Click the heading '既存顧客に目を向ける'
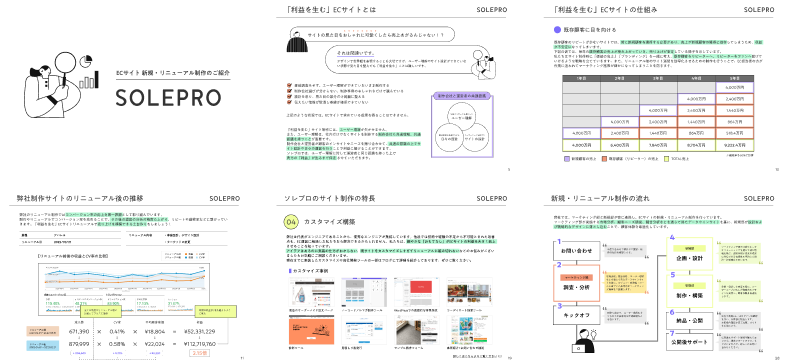The width and height of the screenshot is (800, 364). point(590,30)
